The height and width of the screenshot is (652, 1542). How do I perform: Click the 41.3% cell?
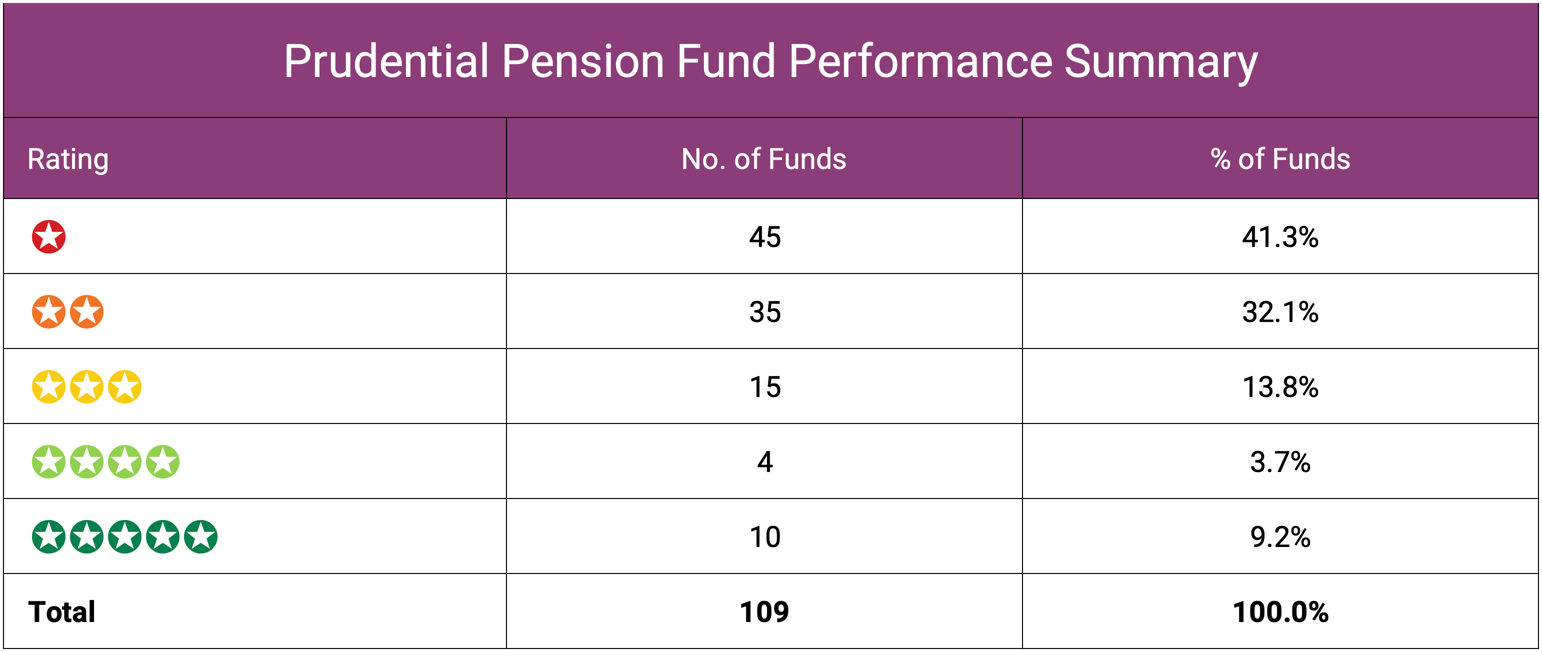1280,237
